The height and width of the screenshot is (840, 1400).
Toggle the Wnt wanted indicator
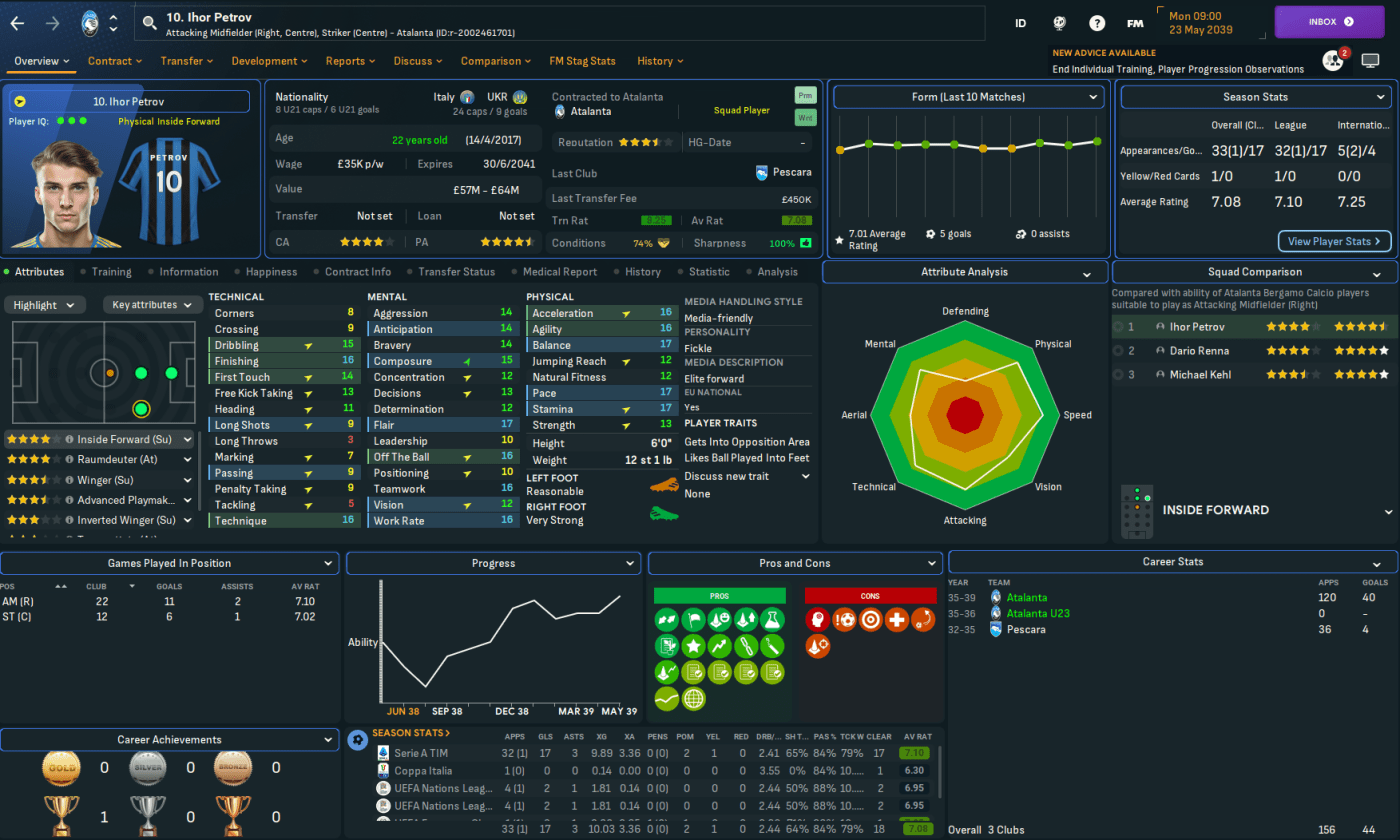[805, 118]
